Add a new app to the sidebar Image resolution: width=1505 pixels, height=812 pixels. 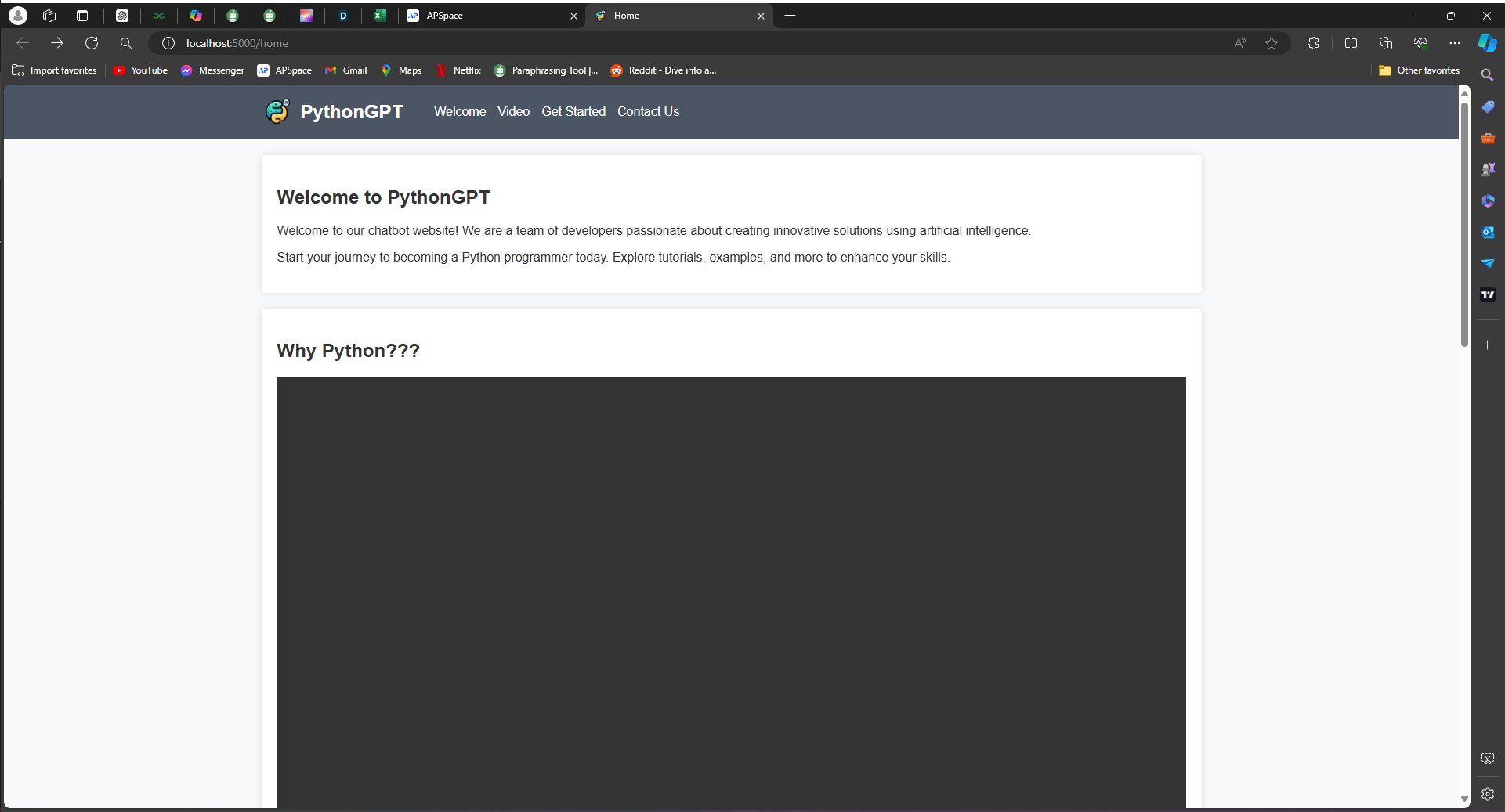pos(1488,345)
